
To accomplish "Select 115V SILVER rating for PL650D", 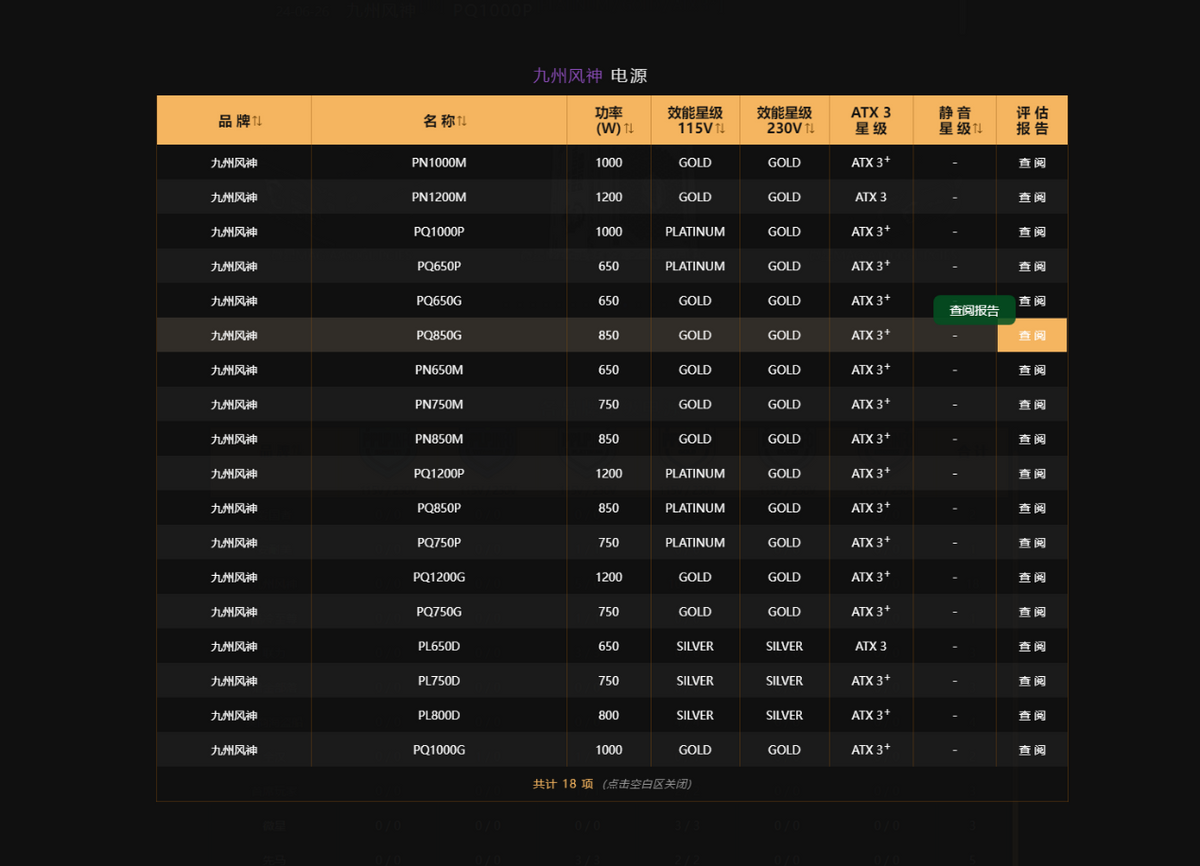I will (695, 646).
